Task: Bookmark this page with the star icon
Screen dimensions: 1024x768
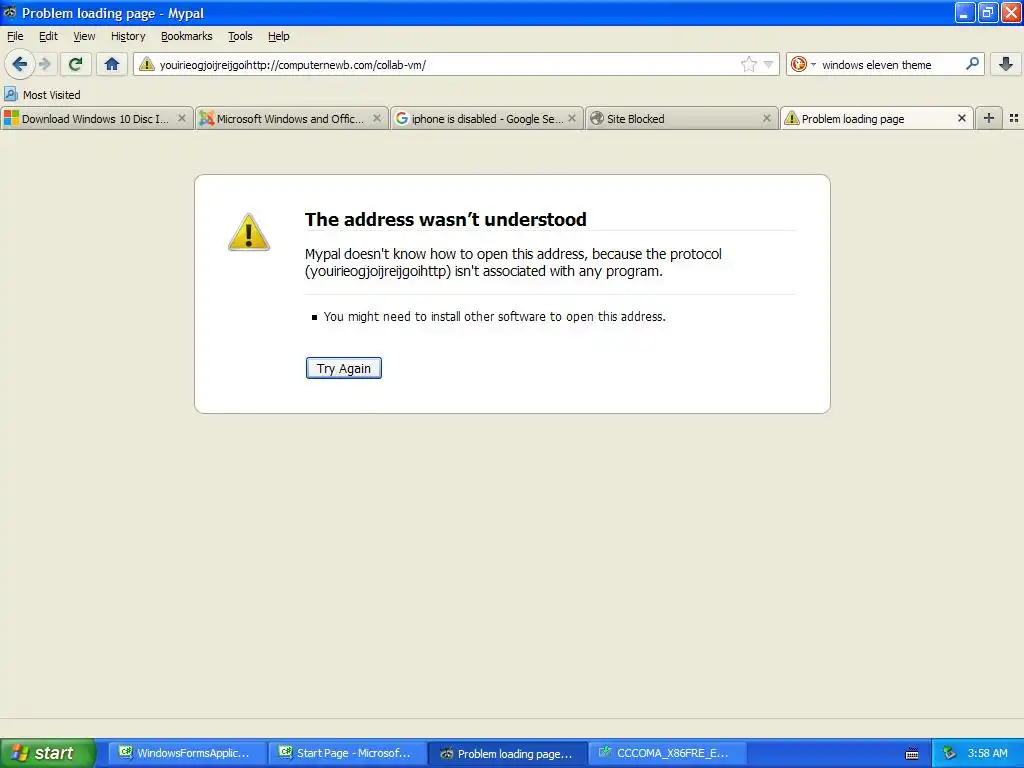Action: point(748,64)
